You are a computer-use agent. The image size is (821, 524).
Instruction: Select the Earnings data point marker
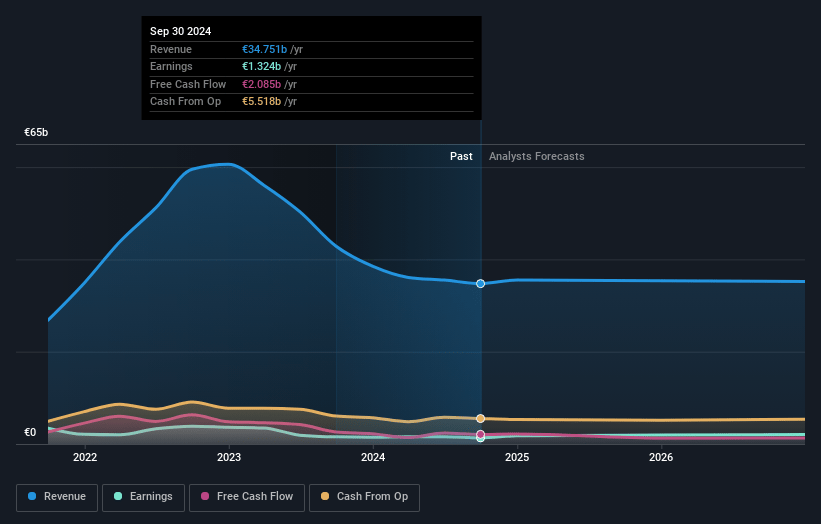481,439
